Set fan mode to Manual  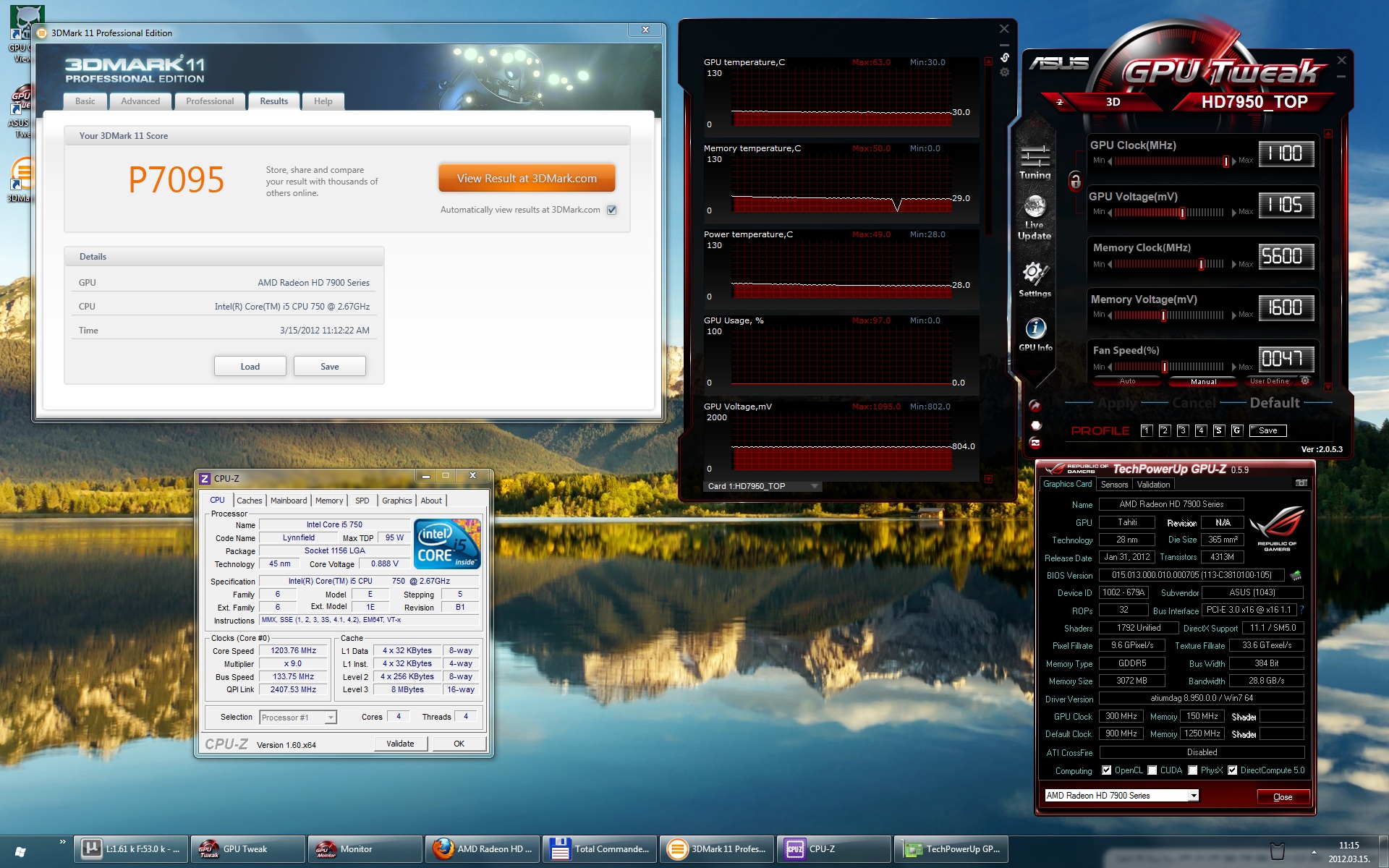1203,381
